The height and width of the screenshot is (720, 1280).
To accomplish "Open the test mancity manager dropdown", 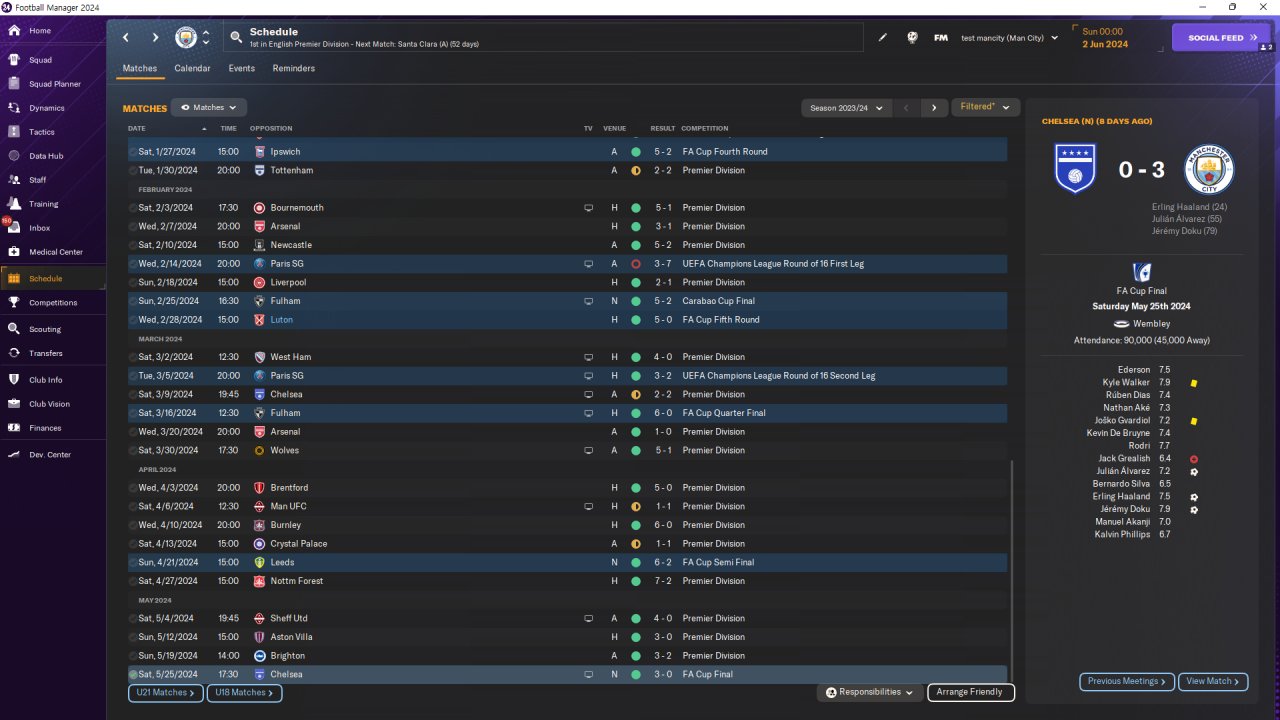I will click(x=1010, y=38).
